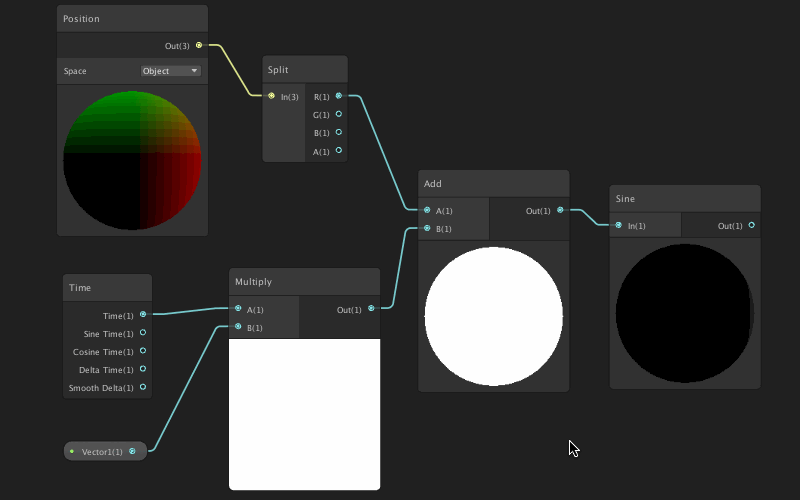Click the Add node Out(1) output port
Viewport: 800px width, 500px height.
(560, 210)
